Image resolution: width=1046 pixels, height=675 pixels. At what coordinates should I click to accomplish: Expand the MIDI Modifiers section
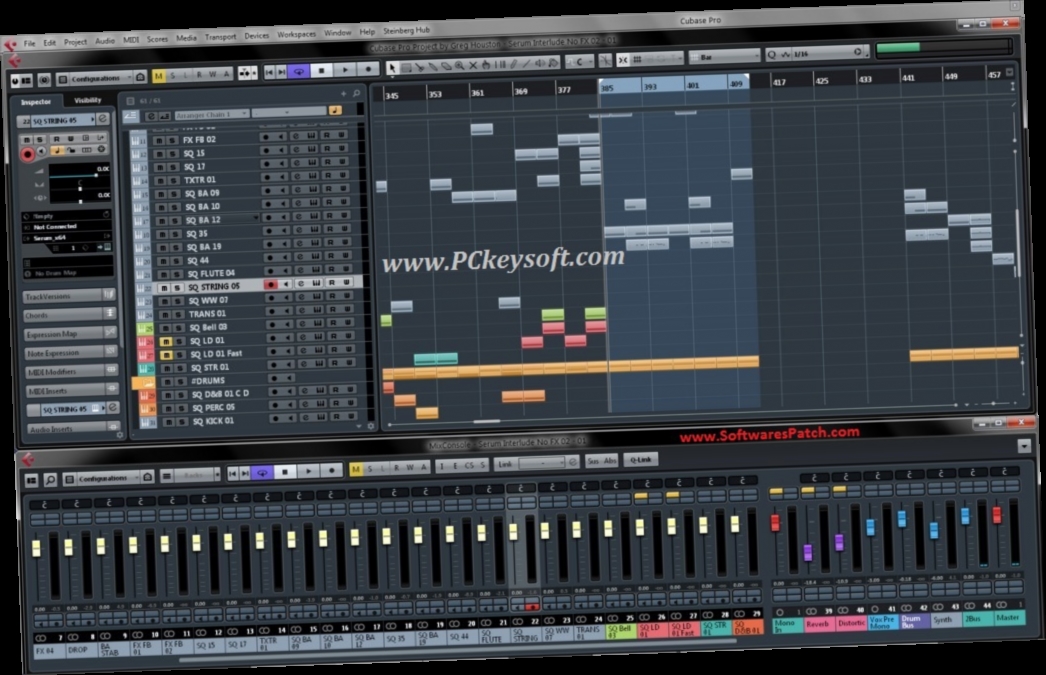tap(71, 371)
